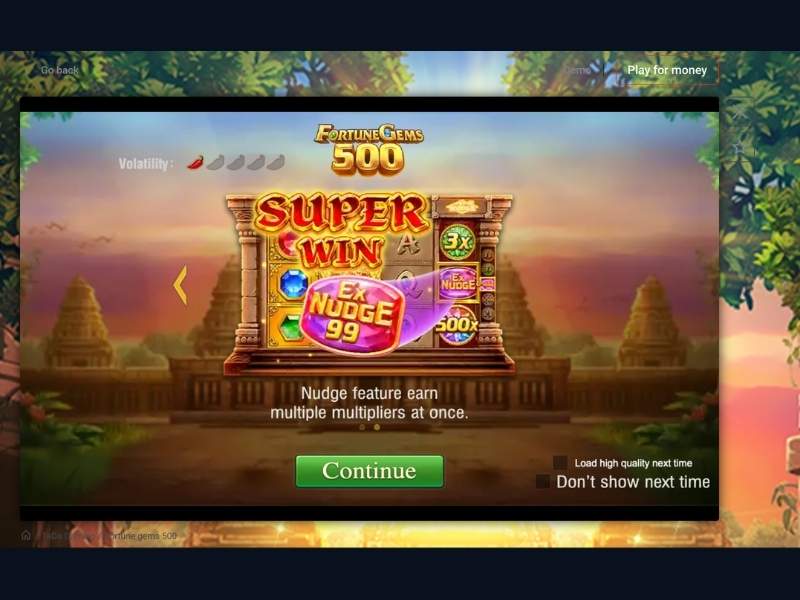Click the red chili volatility icon
The image size is (800, 600).
point(195,162)
